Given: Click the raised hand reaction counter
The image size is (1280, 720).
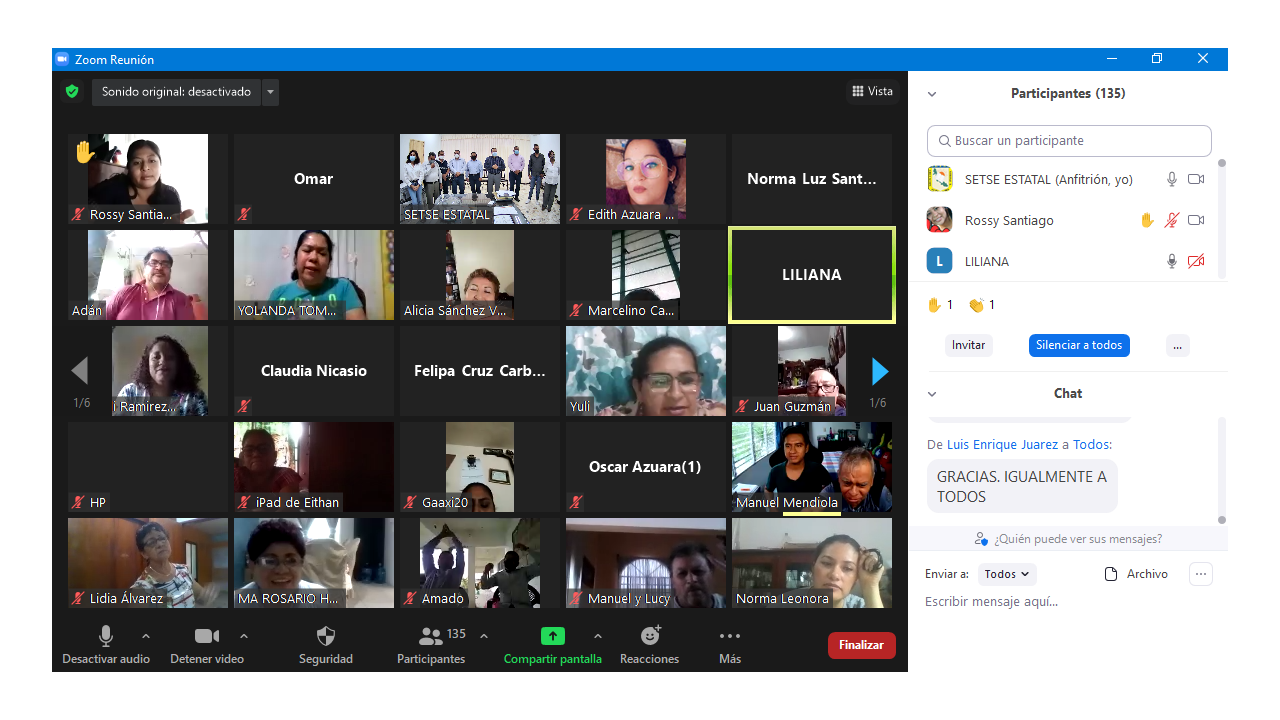Looking at the screenshot, I should point(940,305).
